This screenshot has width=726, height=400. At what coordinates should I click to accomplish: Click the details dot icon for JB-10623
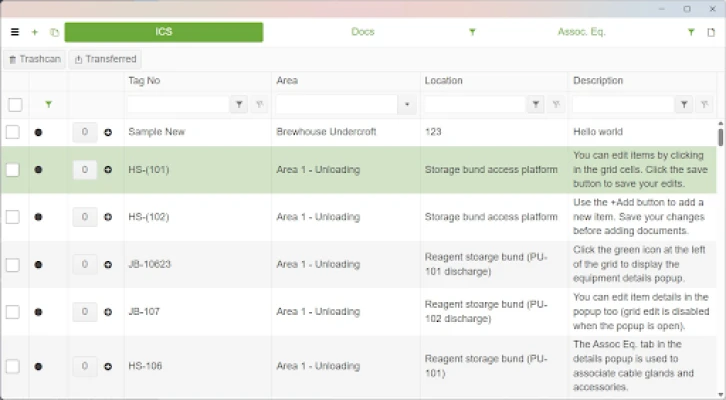tap(38, 265)
